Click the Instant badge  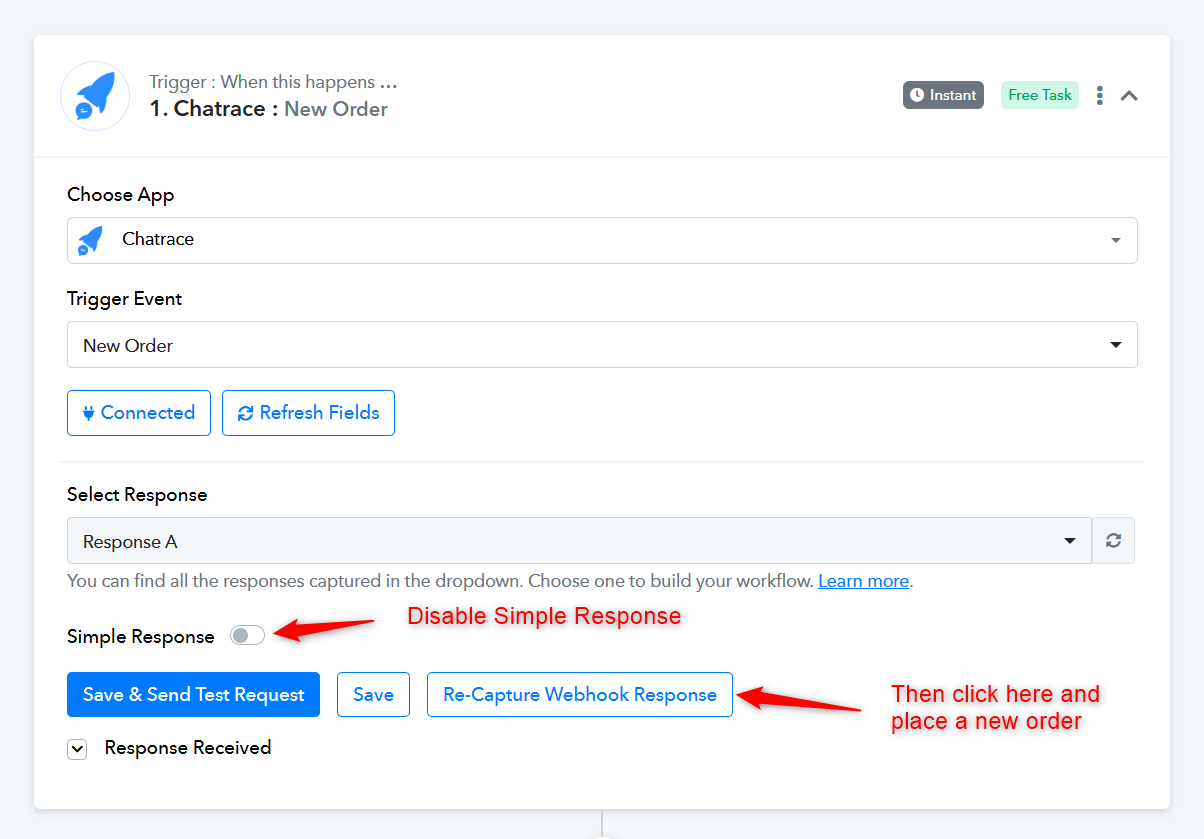tap(943, 95)
